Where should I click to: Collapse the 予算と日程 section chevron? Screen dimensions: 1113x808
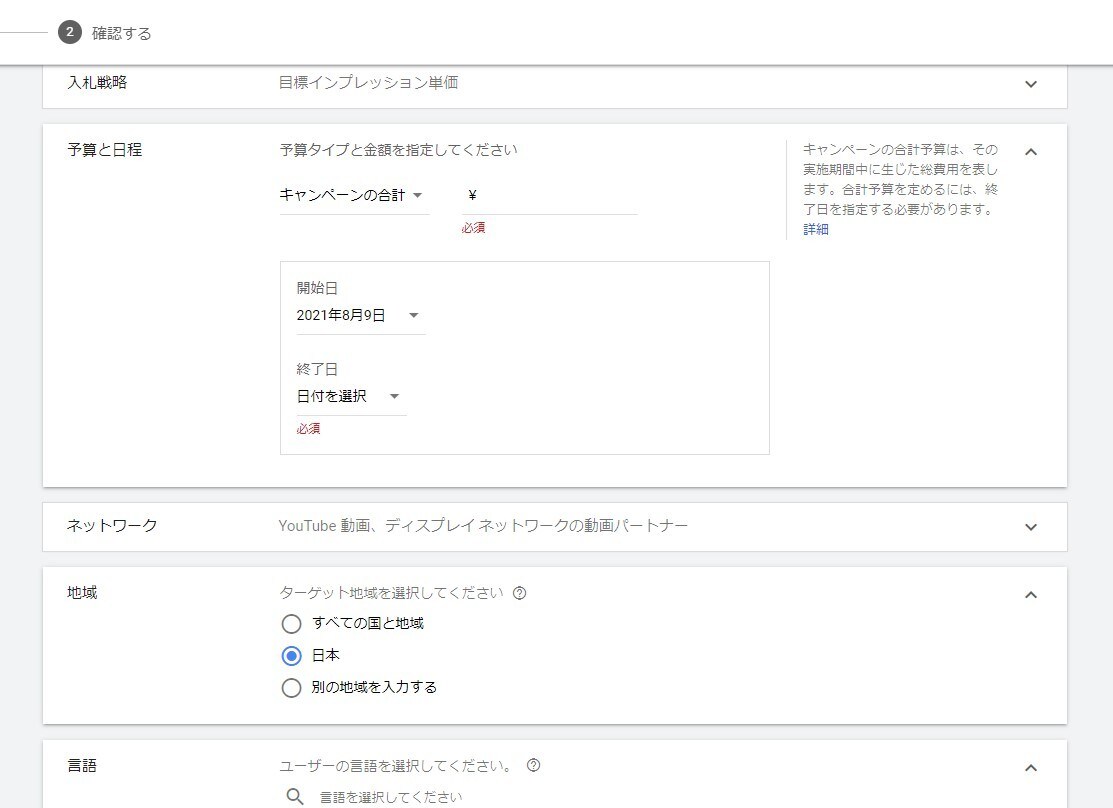pos(1031,151)
